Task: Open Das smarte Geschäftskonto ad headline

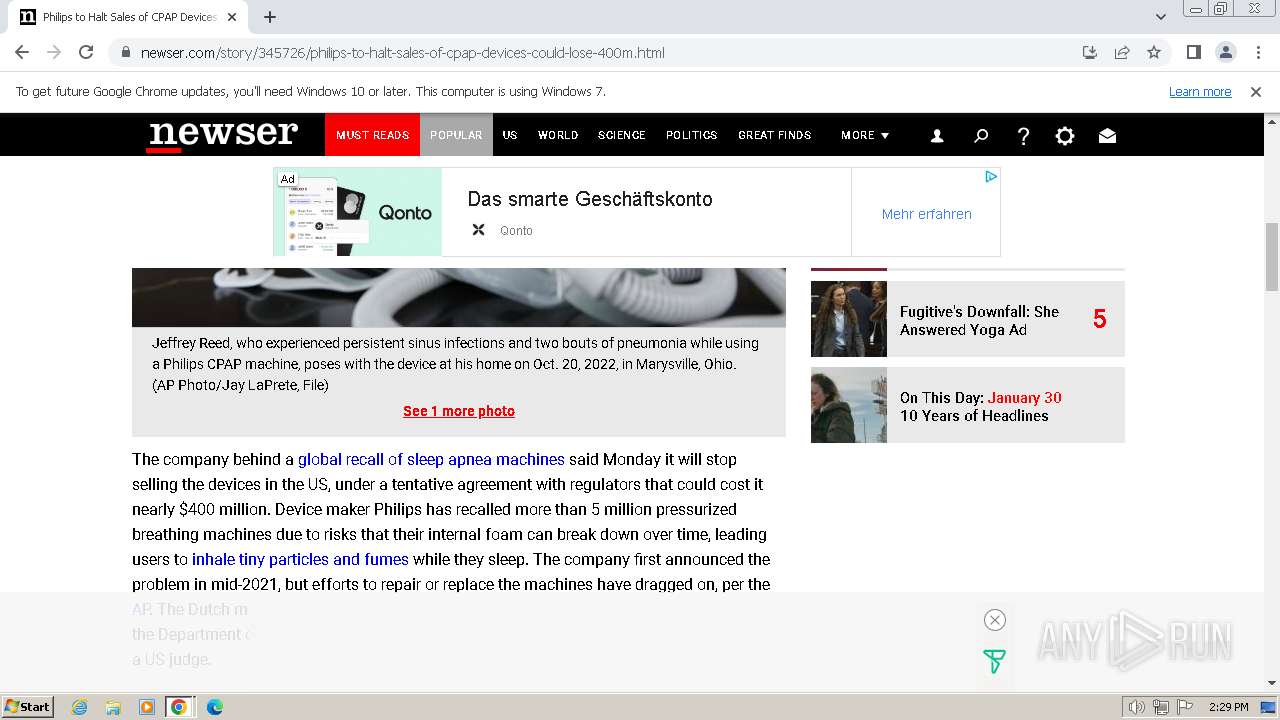Action: coord(590,199)
